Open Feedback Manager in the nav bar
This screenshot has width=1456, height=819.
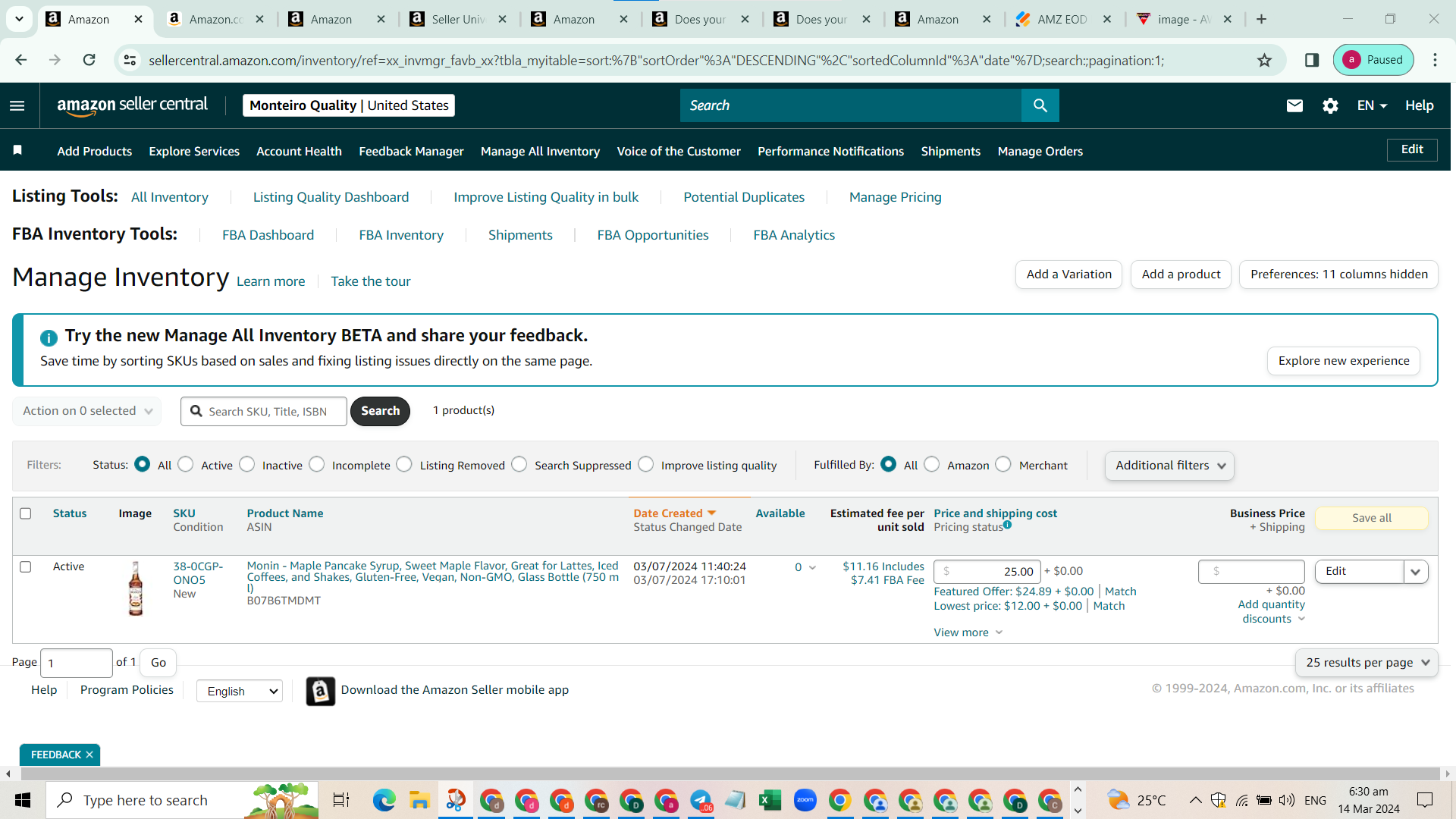click(x=411, y=151)
